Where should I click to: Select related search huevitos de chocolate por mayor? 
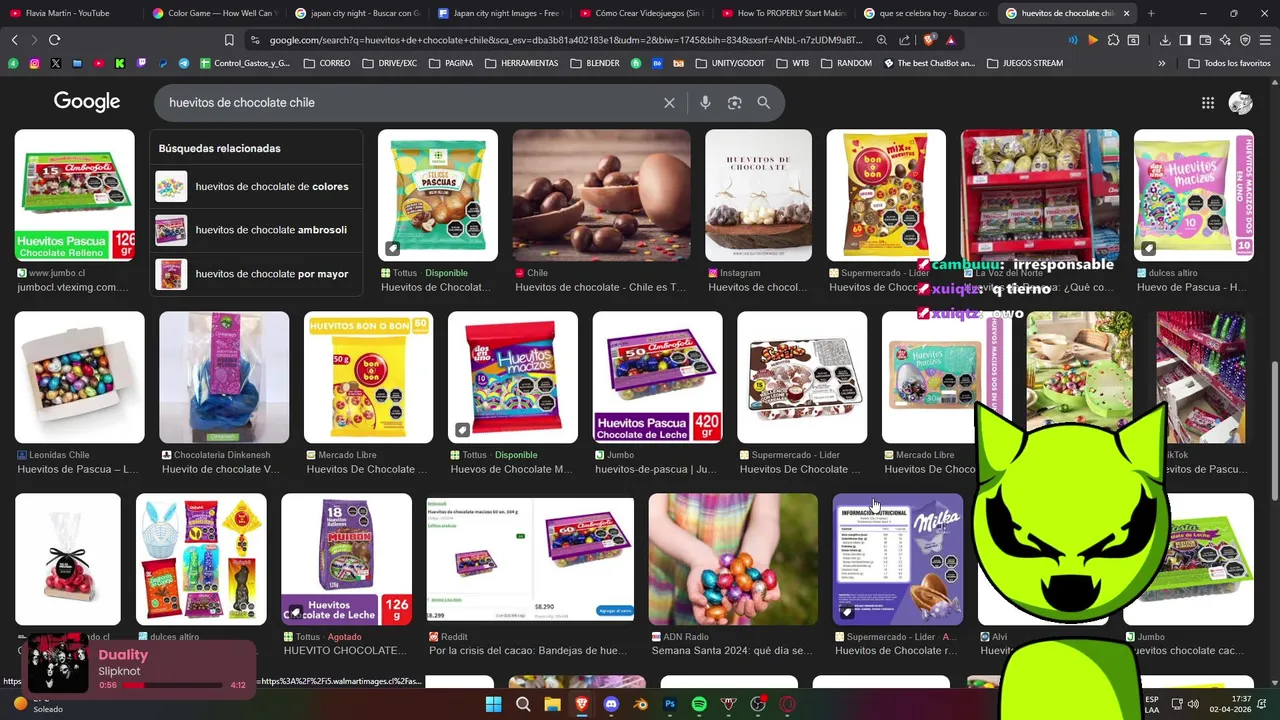coord(256,274)
